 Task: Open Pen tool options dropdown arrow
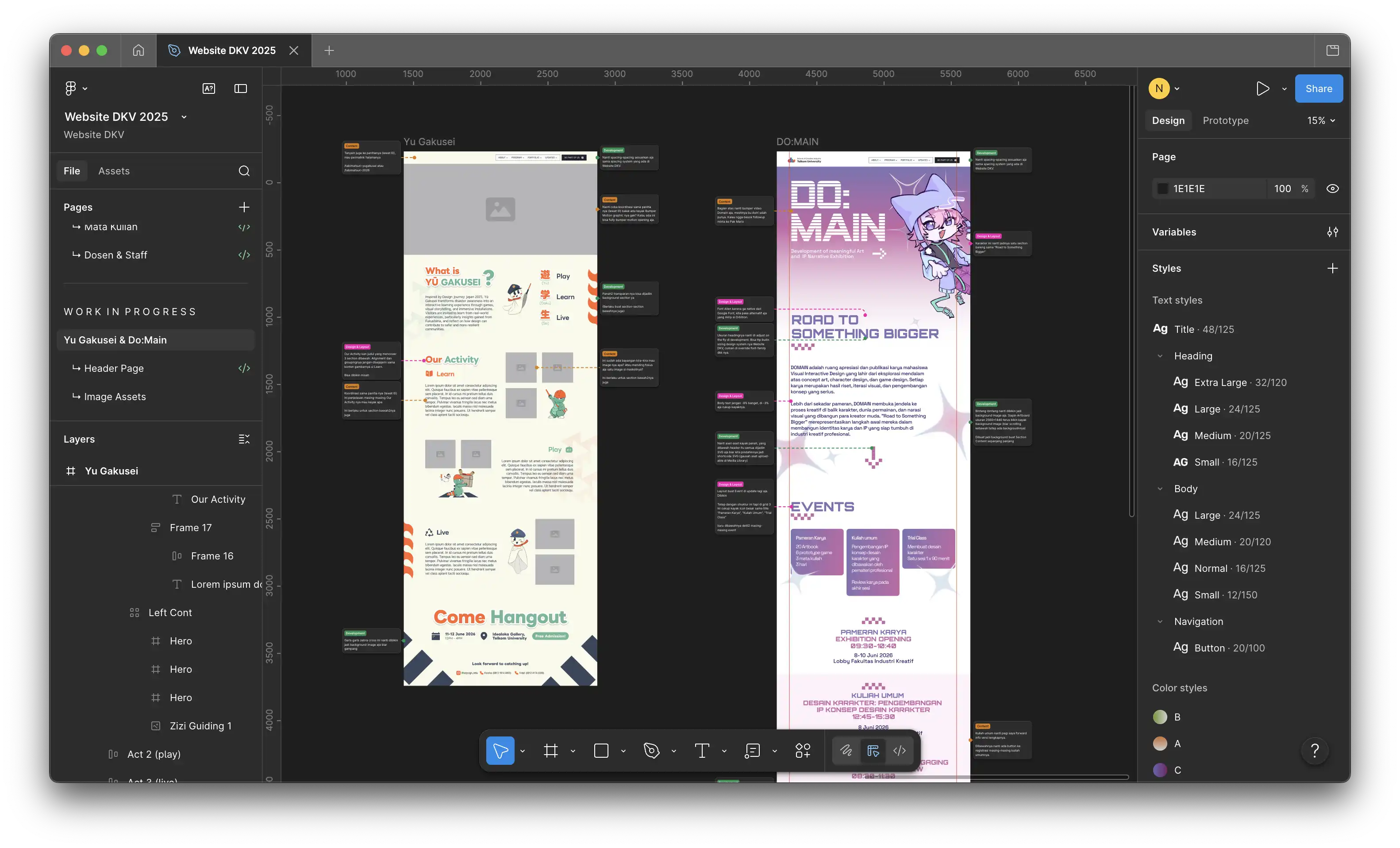click(674, 751)
